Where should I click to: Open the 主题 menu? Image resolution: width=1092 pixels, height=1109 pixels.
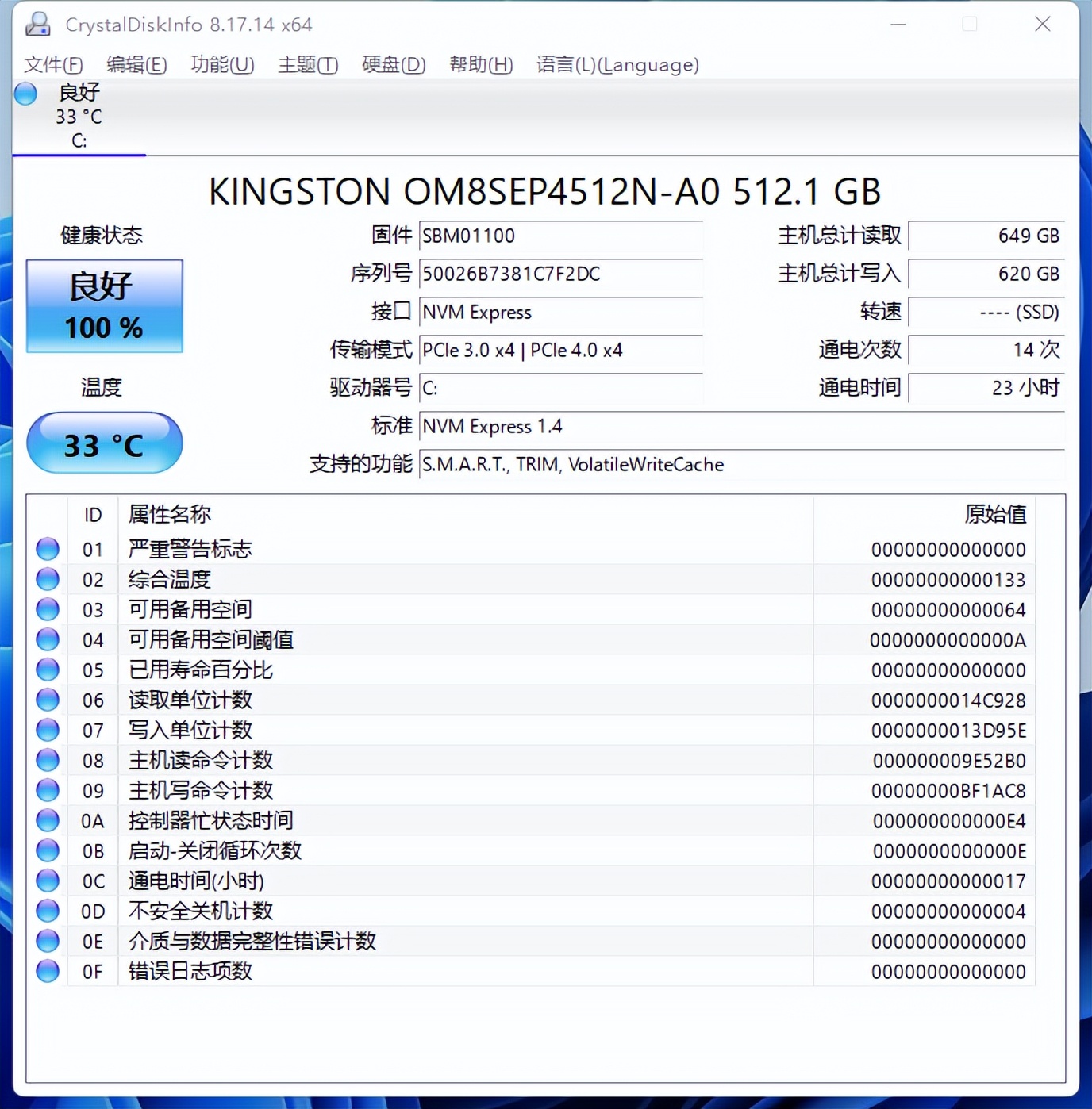point(307,65)
